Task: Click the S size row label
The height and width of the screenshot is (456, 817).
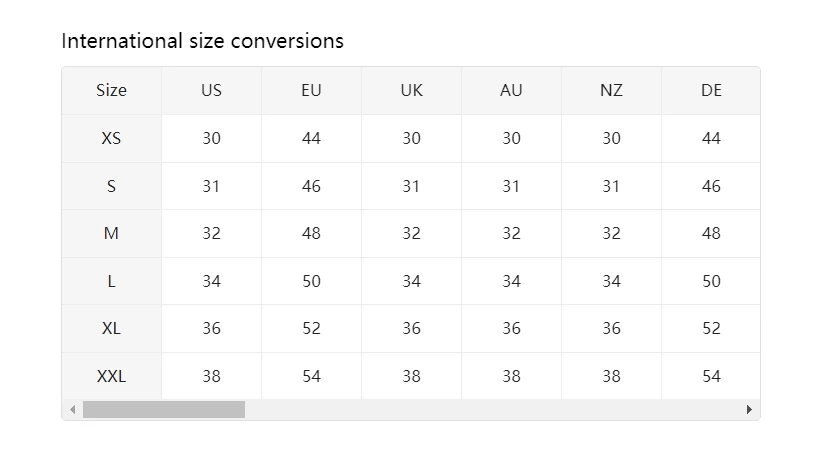Action: (x=111, y=186)
